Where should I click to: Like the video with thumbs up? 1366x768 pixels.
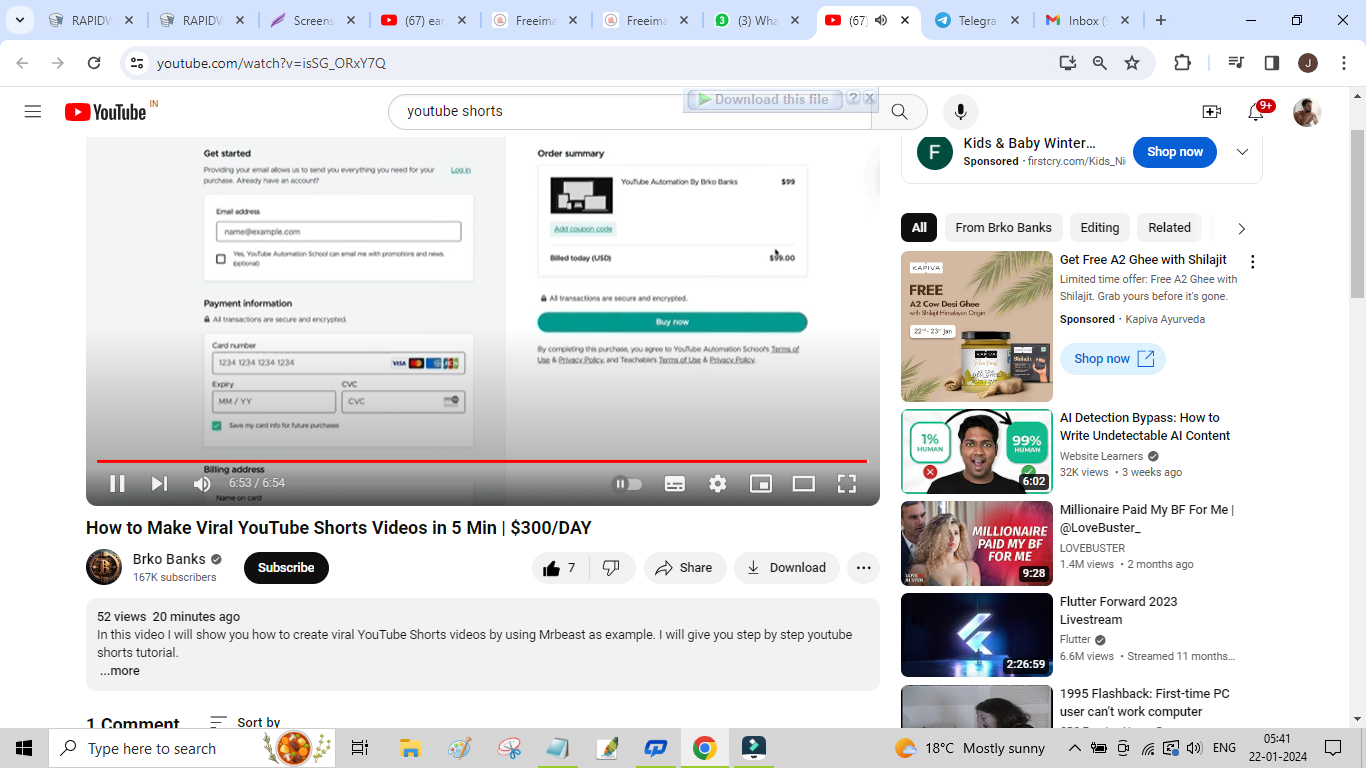tap(560, 568)
